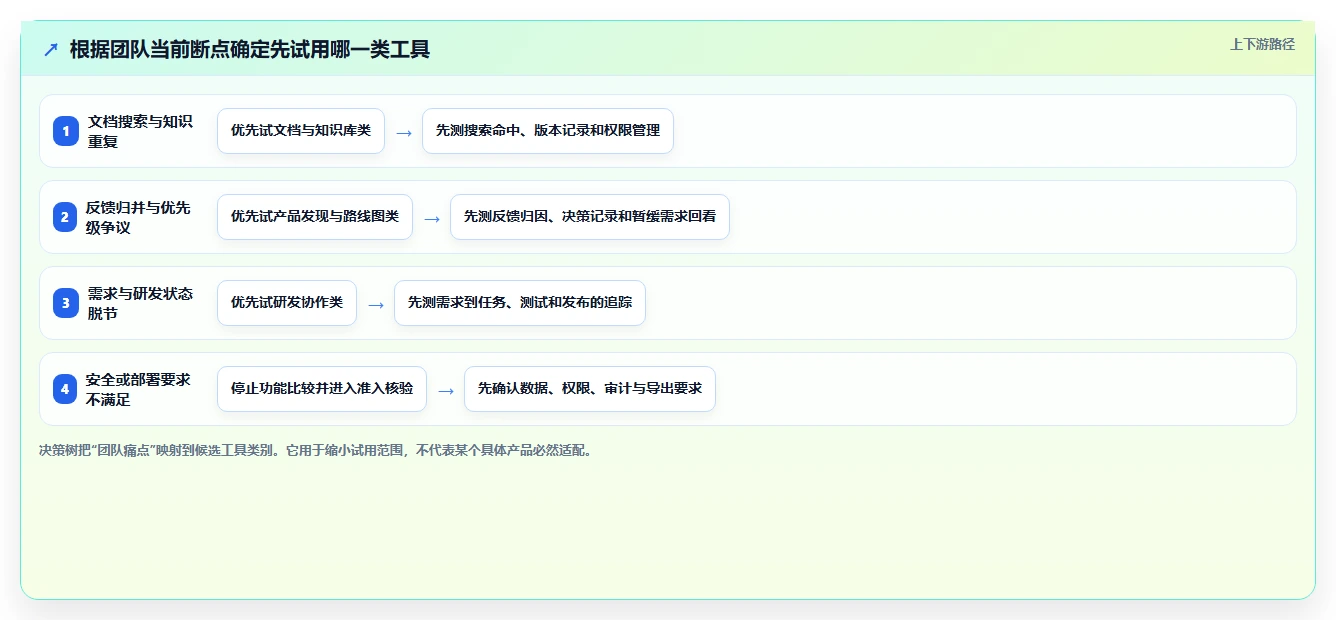Click the 先确认数据、权限、审计与导出要求 box
Viewport: 1336px width, 620px height.
pyautogui.click(x=590, y=389)
